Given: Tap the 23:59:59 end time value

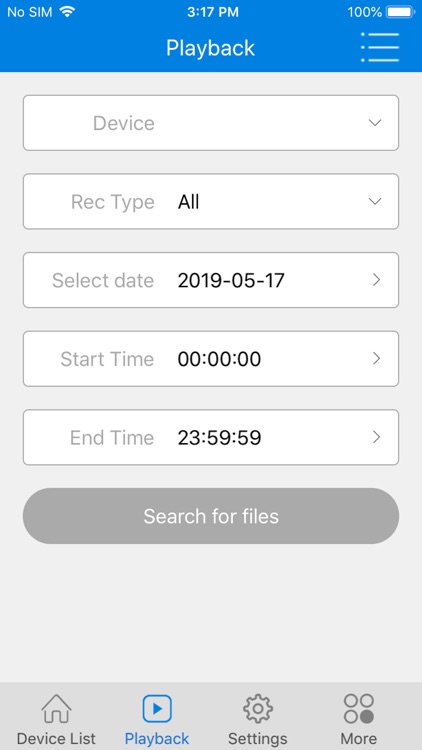Looking at the screenshot, I should (x=220, y=437).
